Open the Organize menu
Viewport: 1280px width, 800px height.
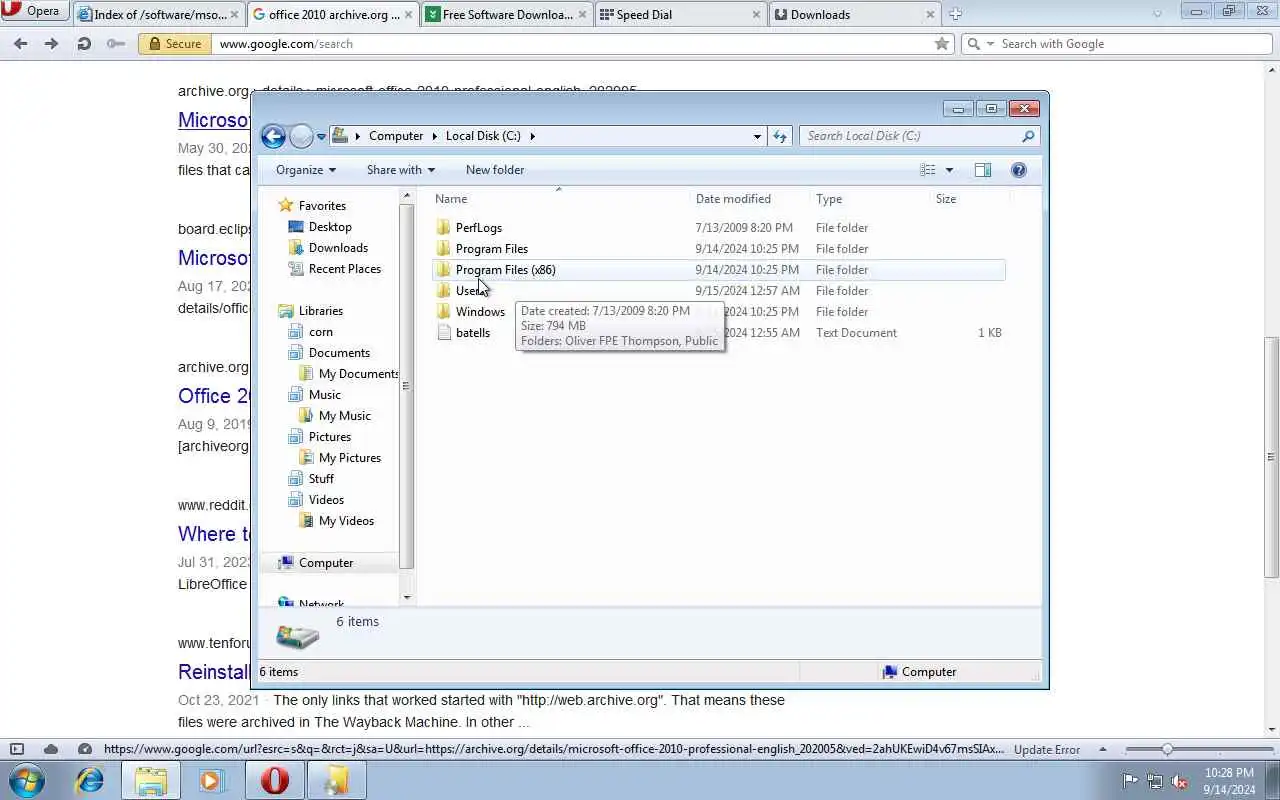(306, 170)
